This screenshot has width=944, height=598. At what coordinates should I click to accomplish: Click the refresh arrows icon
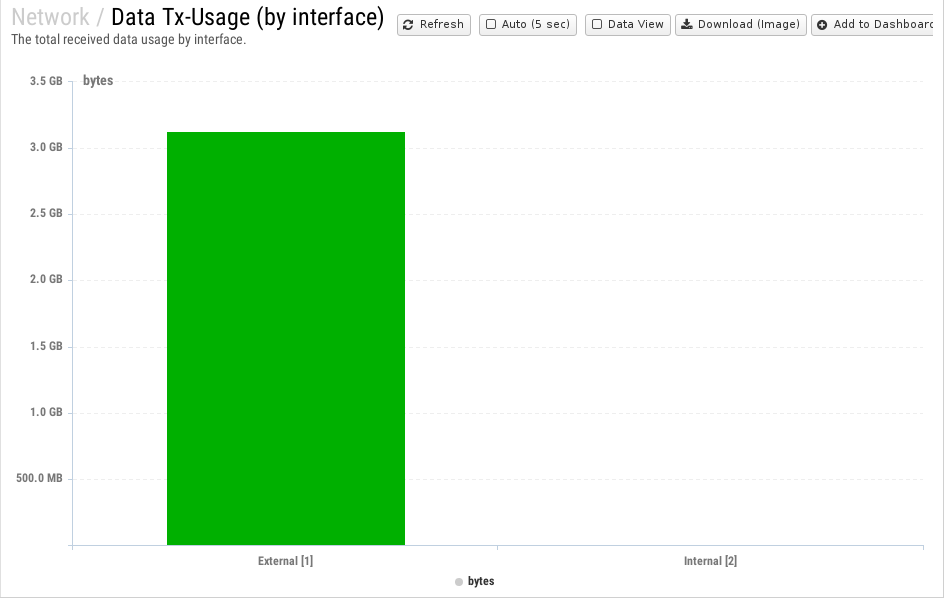pyautogui.click(x=408, y=25)
